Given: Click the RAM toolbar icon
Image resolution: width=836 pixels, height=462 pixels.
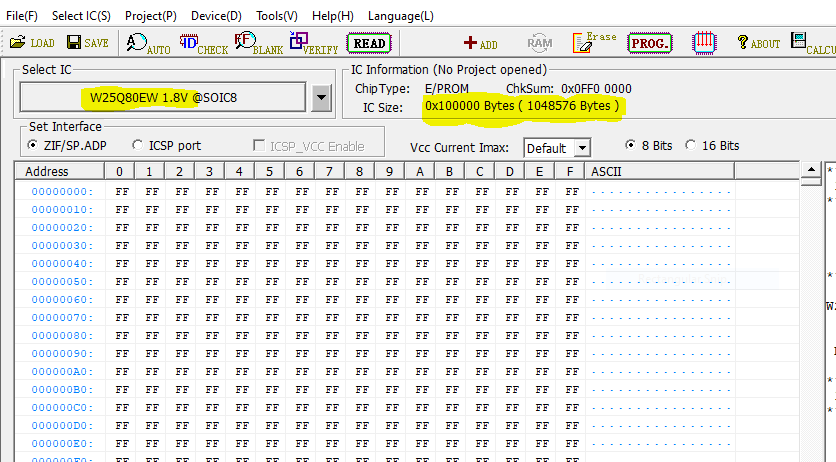Looking at the screenshot, I should 540,43.
